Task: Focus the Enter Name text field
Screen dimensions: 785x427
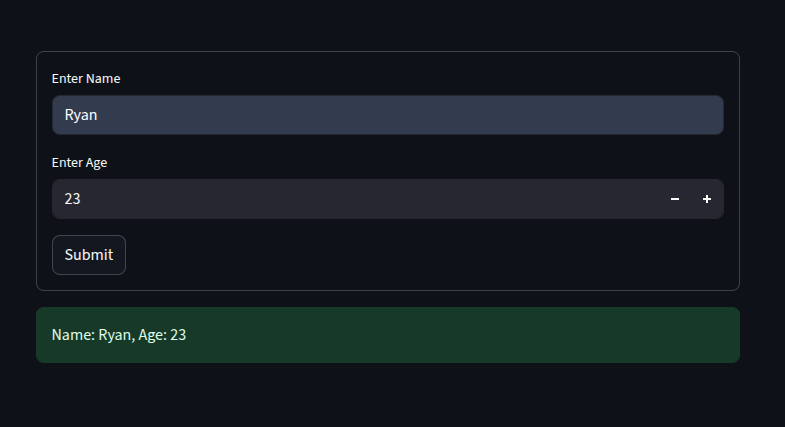Action: [x=387, y=115]
